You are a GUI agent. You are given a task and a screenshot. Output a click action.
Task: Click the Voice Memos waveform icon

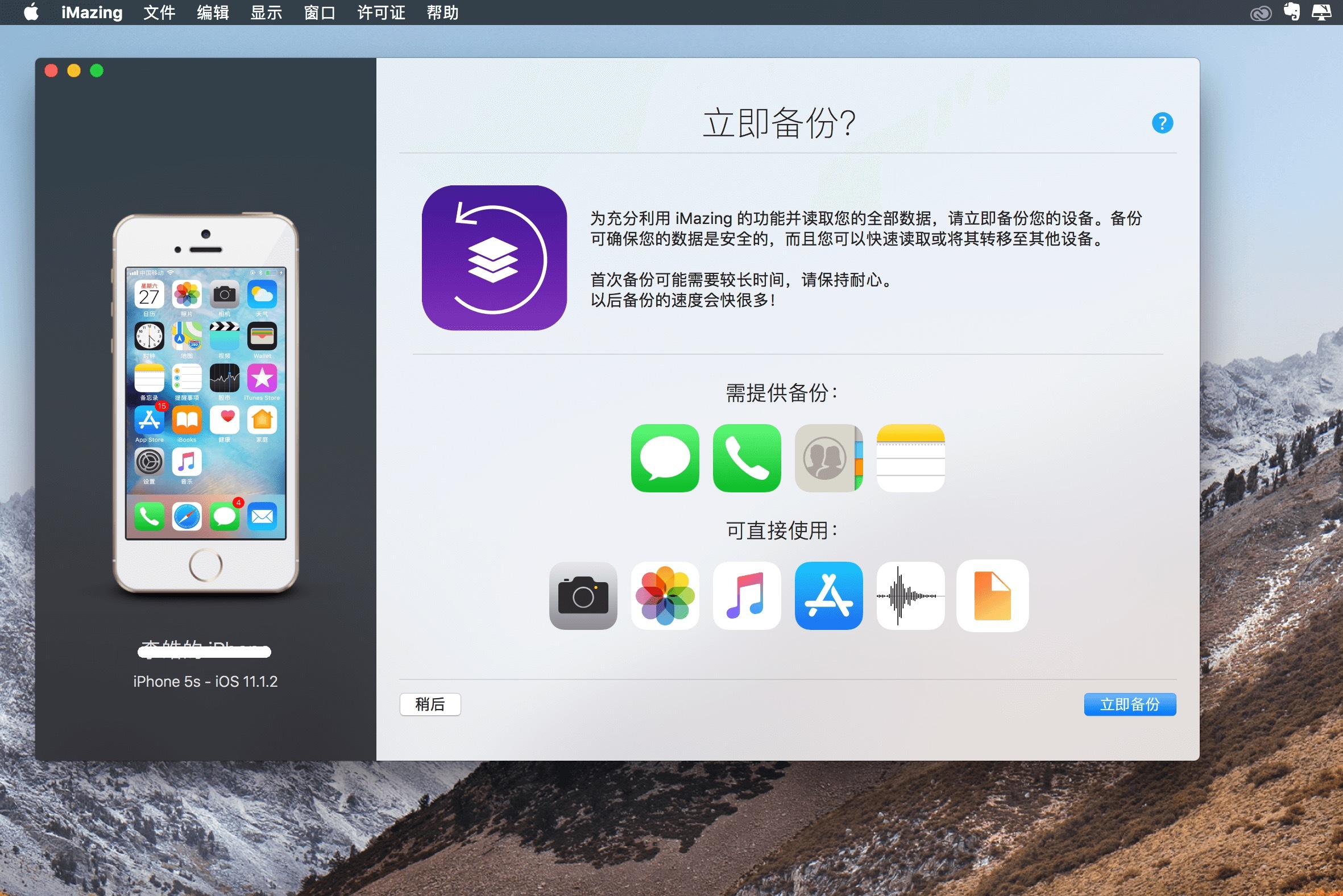point(910,595)
